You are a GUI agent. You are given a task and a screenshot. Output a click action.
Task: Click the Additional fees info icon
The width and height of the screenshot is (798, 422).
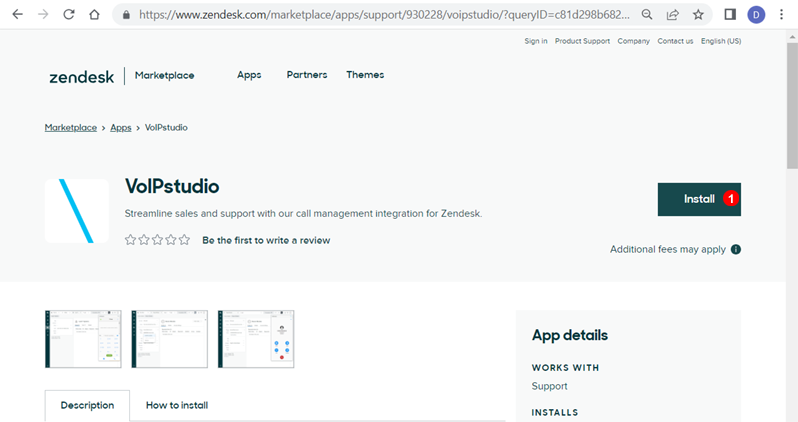(735, 249)
